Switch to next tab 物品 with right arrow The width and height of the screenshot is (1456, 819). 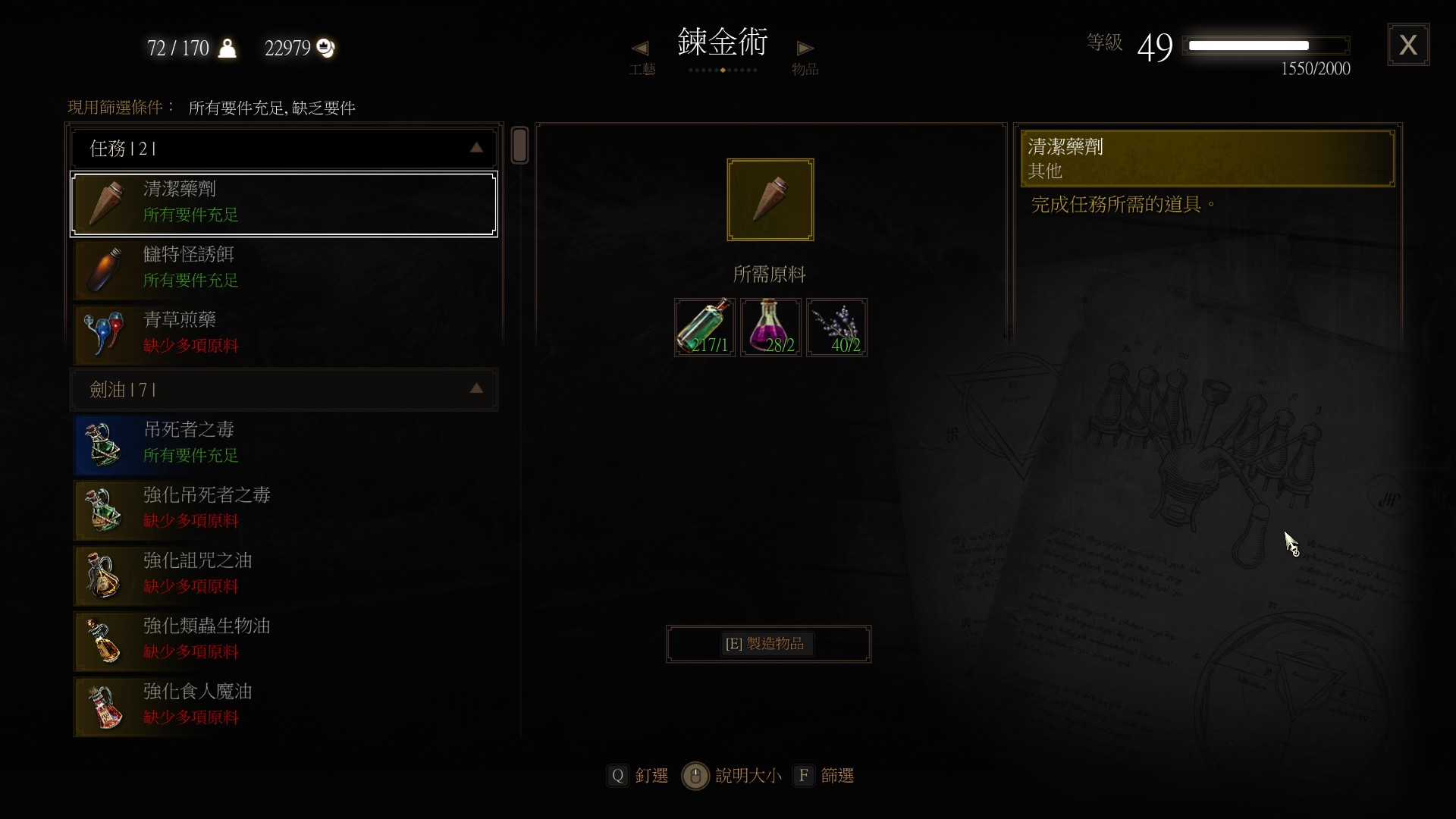805,49
